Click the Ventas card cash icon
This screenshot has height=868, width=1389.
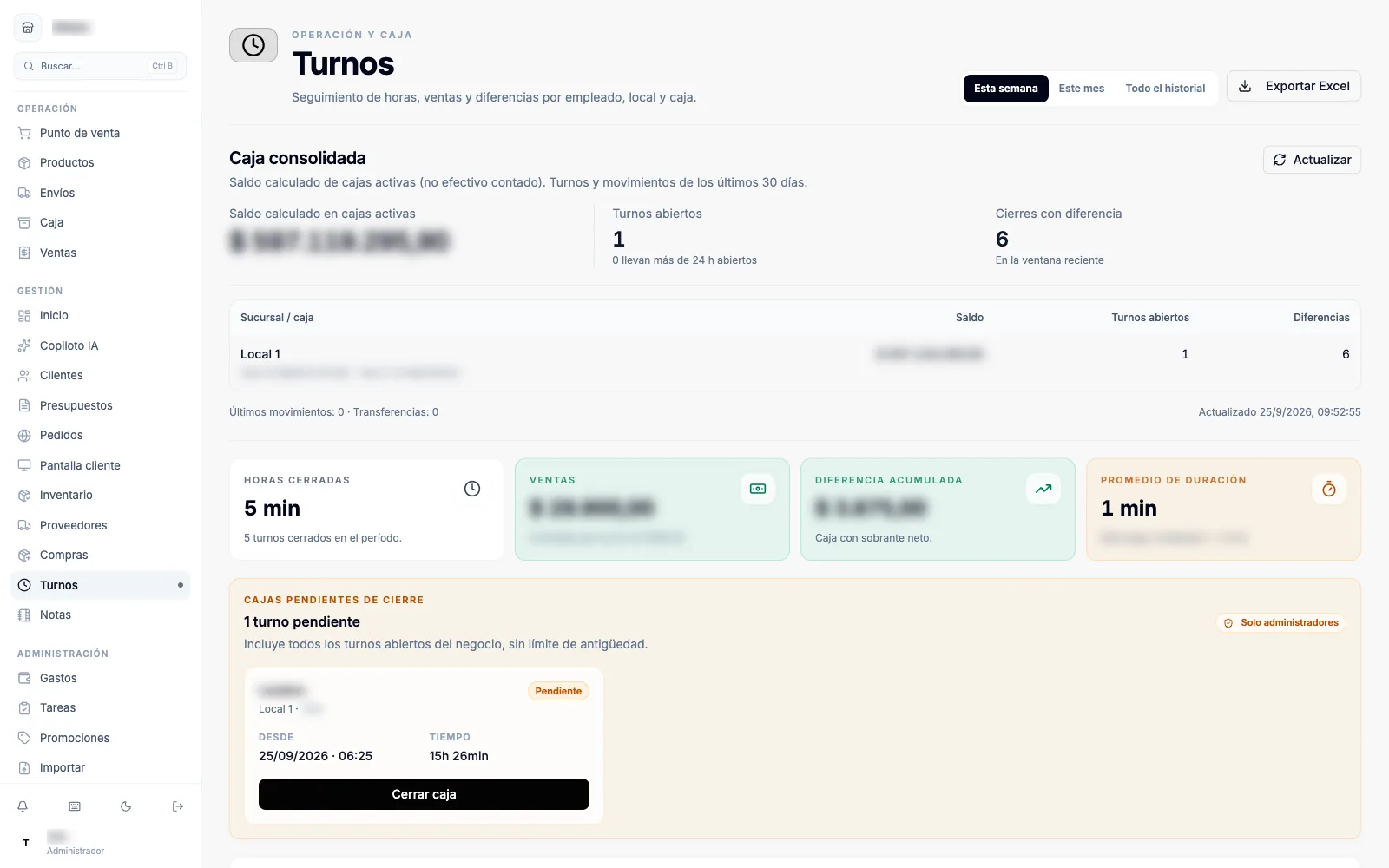758,489
